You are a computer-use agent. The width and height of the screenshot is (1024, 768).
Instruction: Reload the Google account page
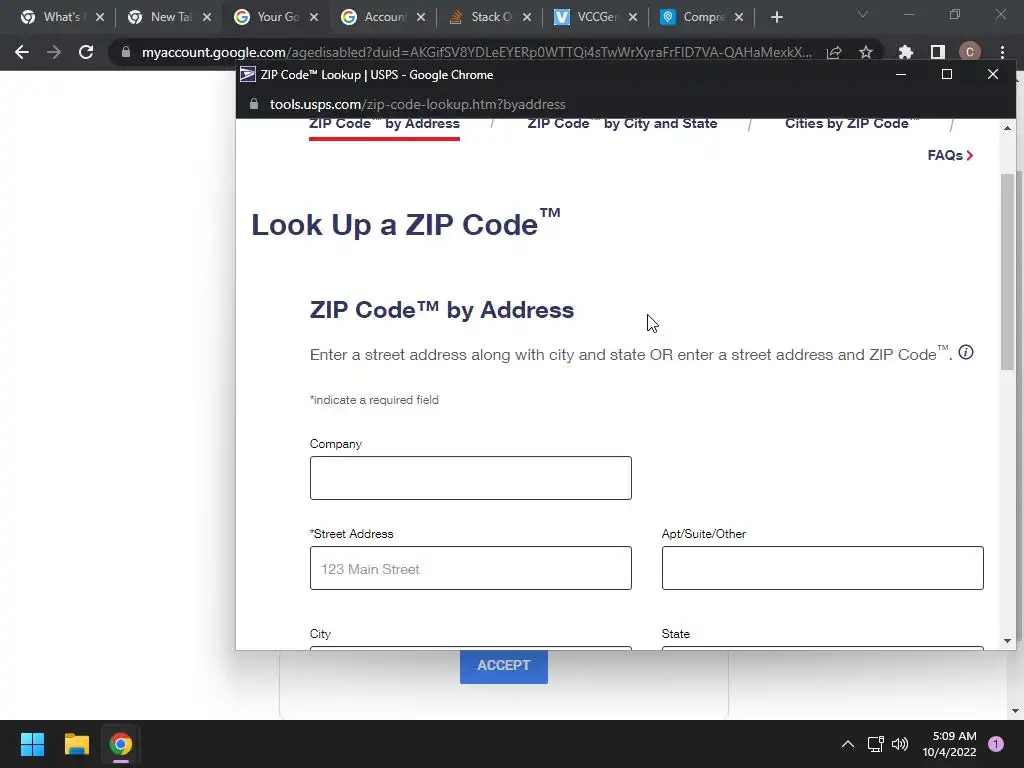coord(86,52)
